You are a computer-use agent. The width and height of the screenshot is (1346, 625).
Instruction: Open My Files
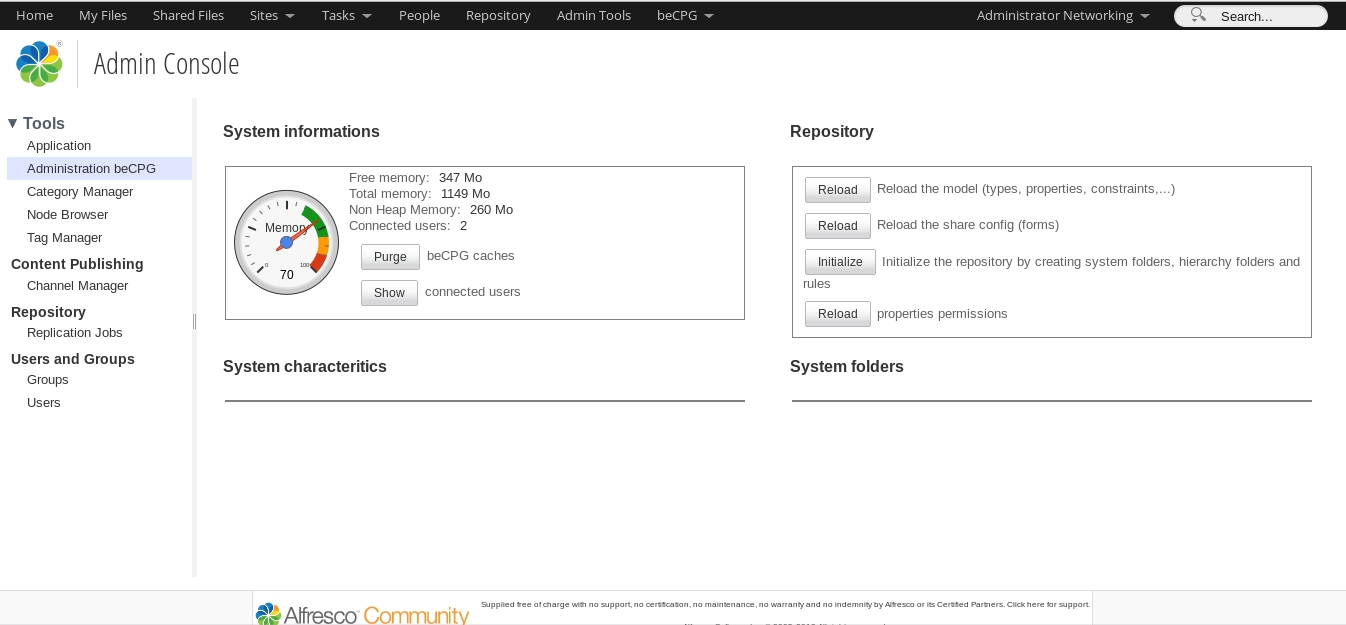pos(103,15)
